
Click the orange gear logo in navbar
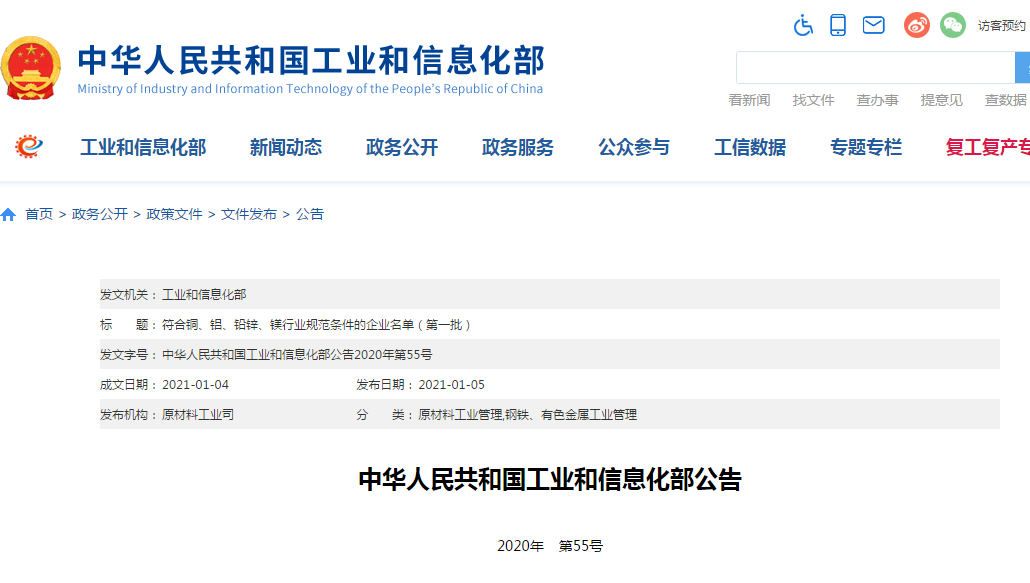pos(29,147)
